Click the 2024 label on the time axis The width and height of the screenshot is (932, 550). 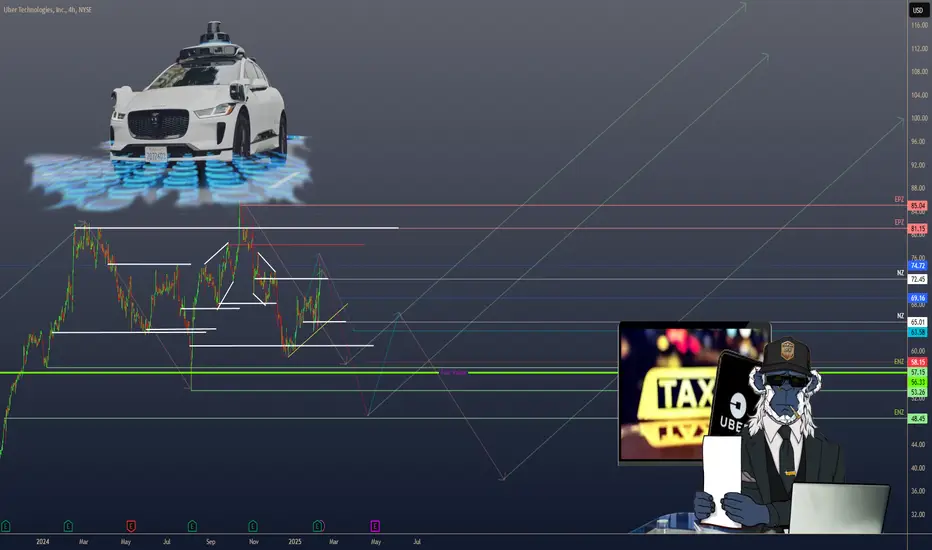pyautogui.click(x=43, y=542)
